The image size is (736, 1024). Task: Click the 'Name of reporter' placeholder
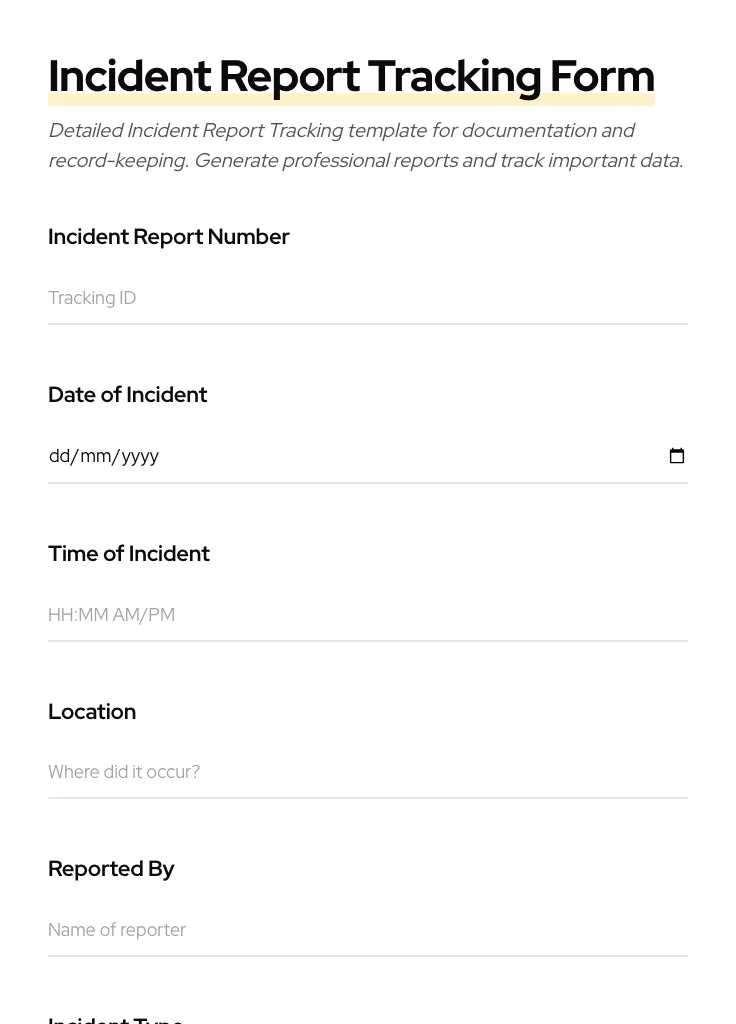tap(117, 929)
